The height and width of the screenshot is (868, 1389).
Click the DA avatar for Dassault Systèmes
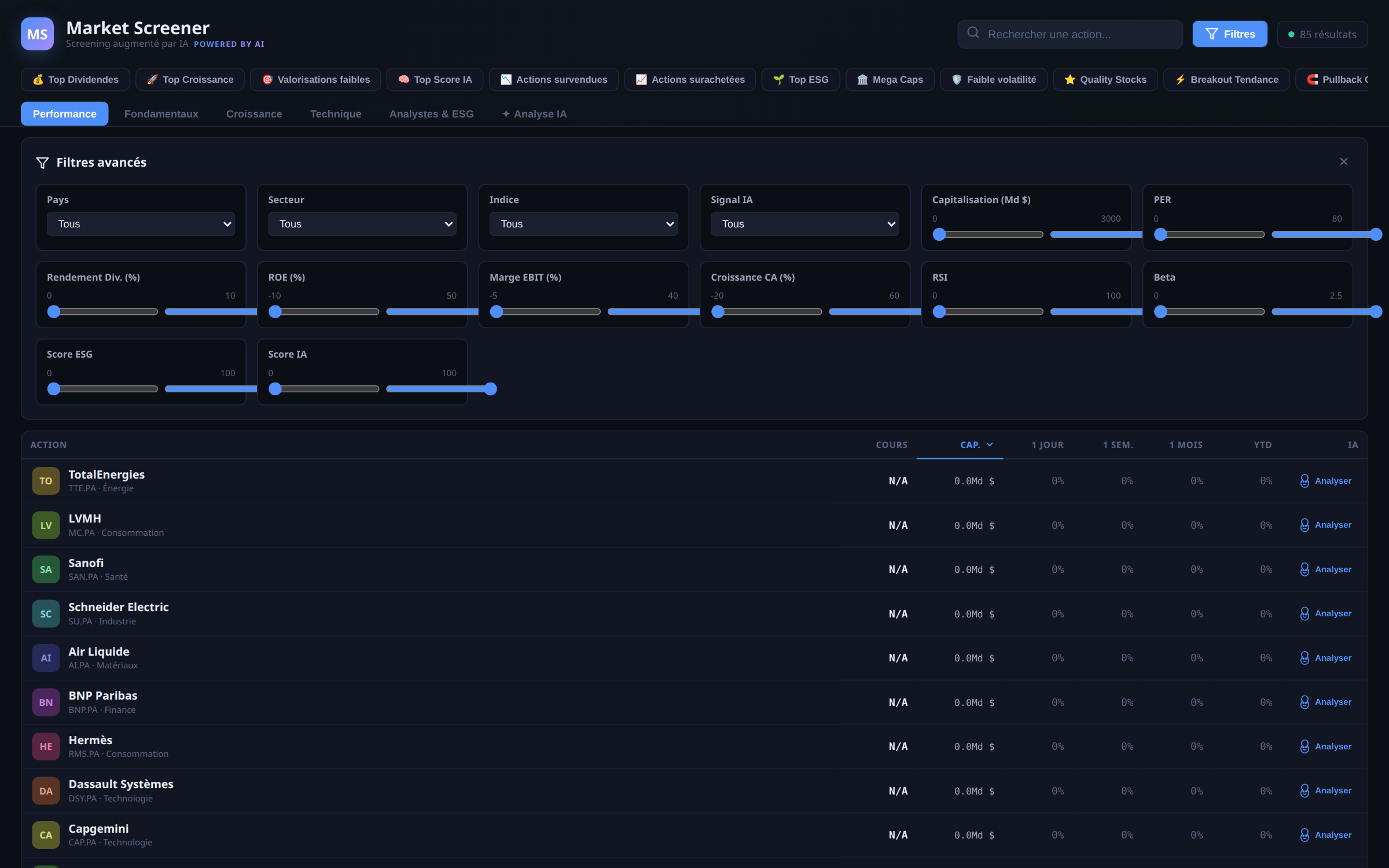coord(46,791)
